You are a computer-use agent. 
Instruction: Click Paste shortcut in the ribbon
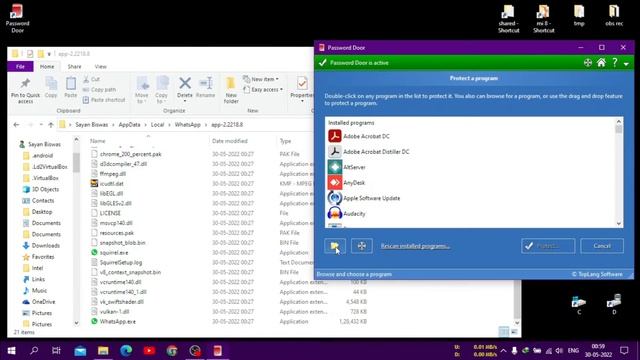coord(104,100)
